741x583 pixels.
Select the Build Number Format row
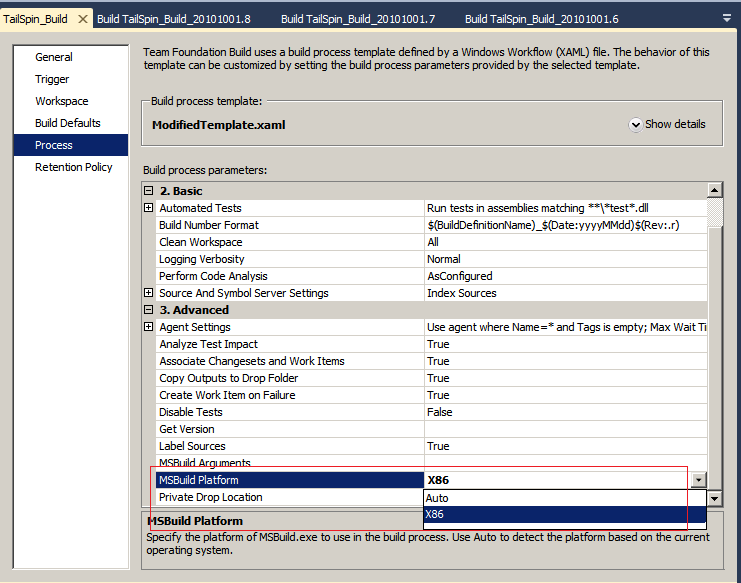(431, 225)
